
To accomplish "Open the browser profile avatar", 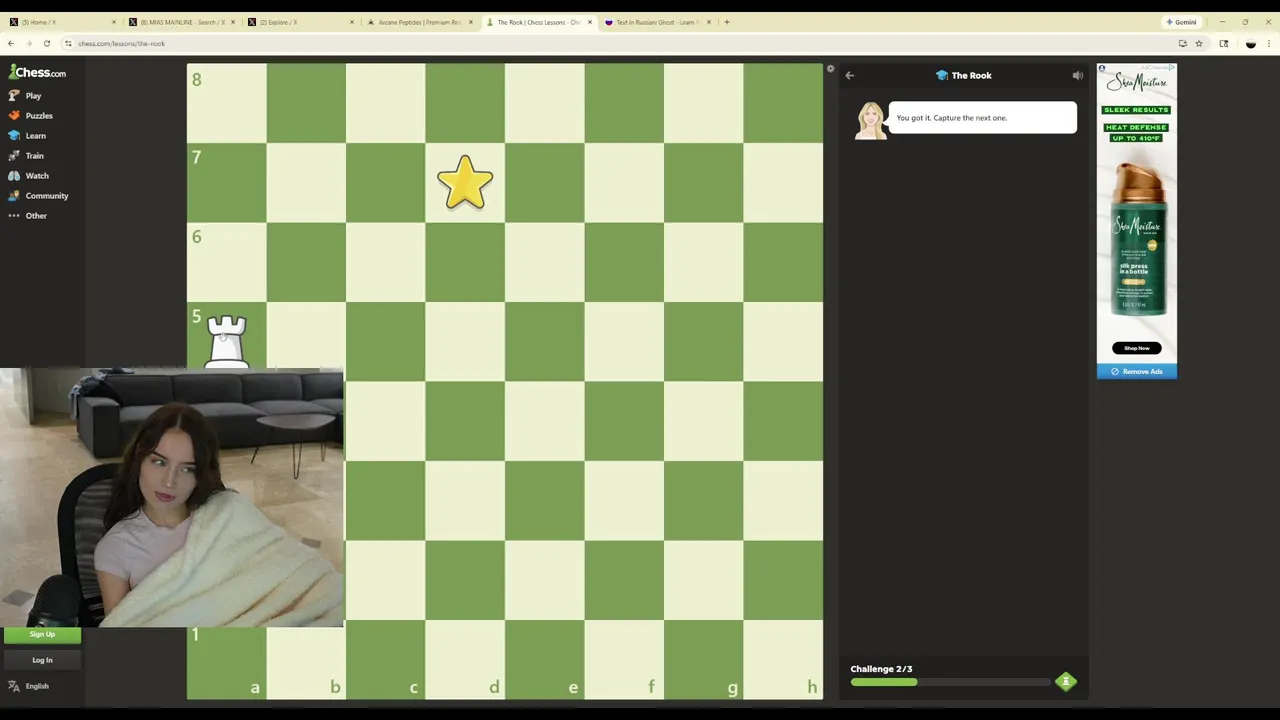I will tap(1250, 43).
